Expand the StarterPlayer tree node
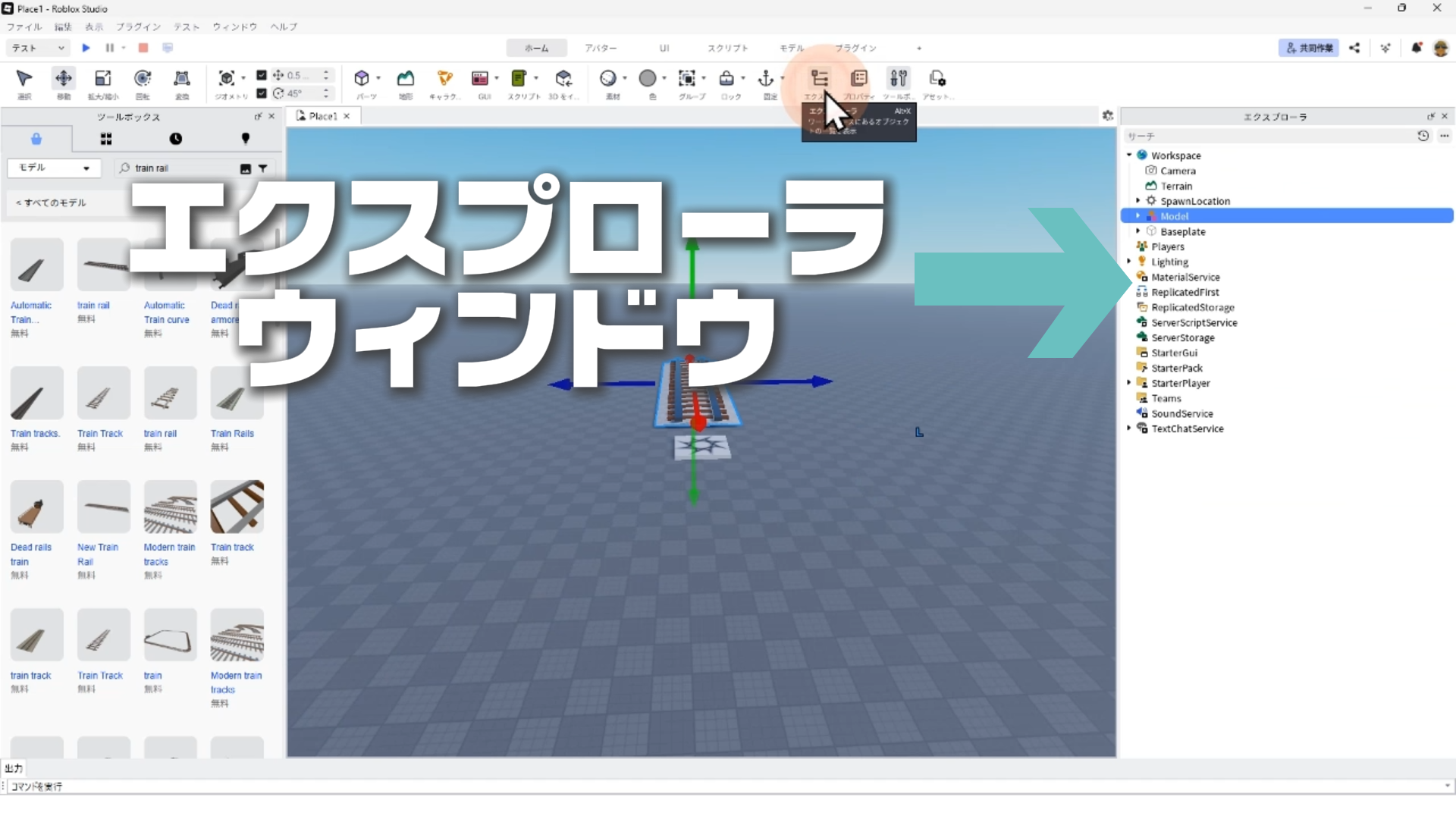1456x819 pixels. point(1129,383)
